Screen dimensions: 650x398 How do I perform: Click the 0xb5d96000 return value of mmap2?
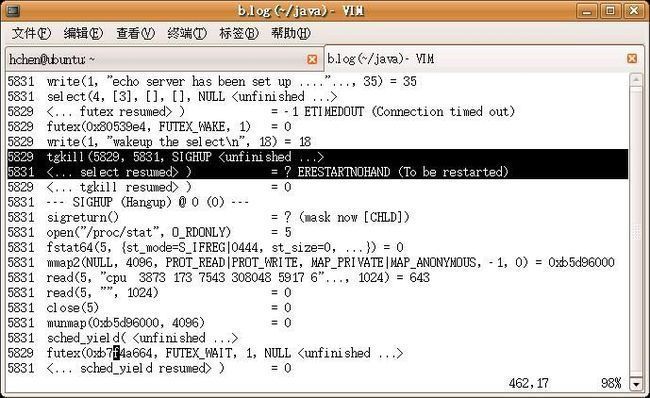581,262
